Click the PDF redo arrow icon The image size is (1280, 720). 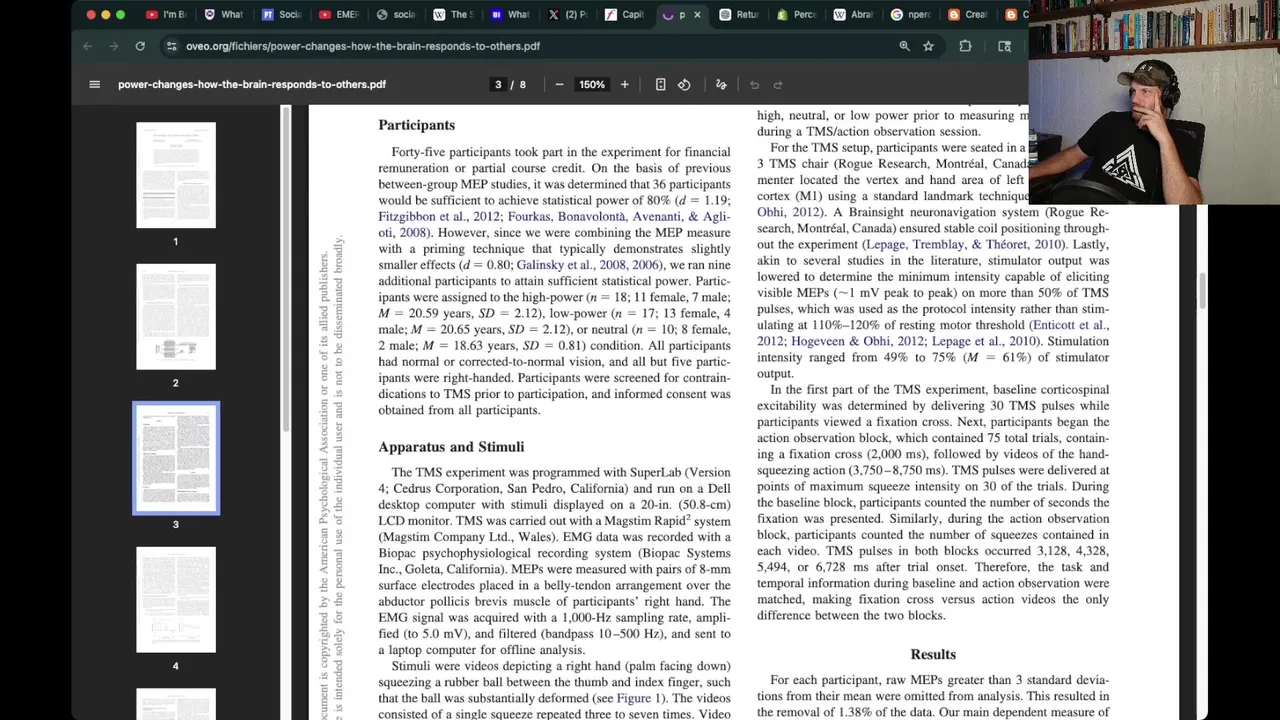tap(778, 85)
